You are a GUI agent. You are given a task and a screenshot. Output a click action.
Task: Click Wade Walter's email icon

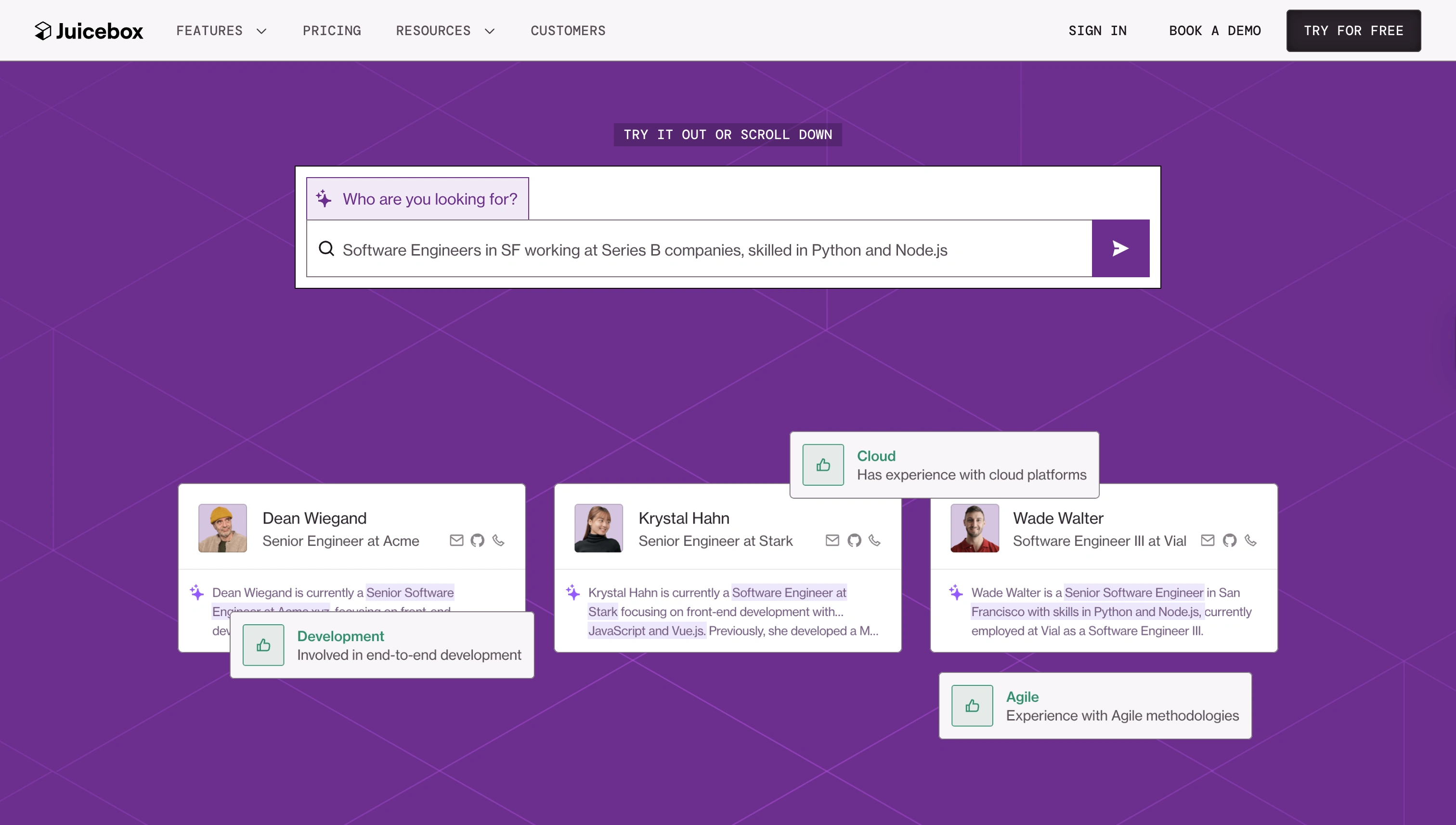point(1208,540)
